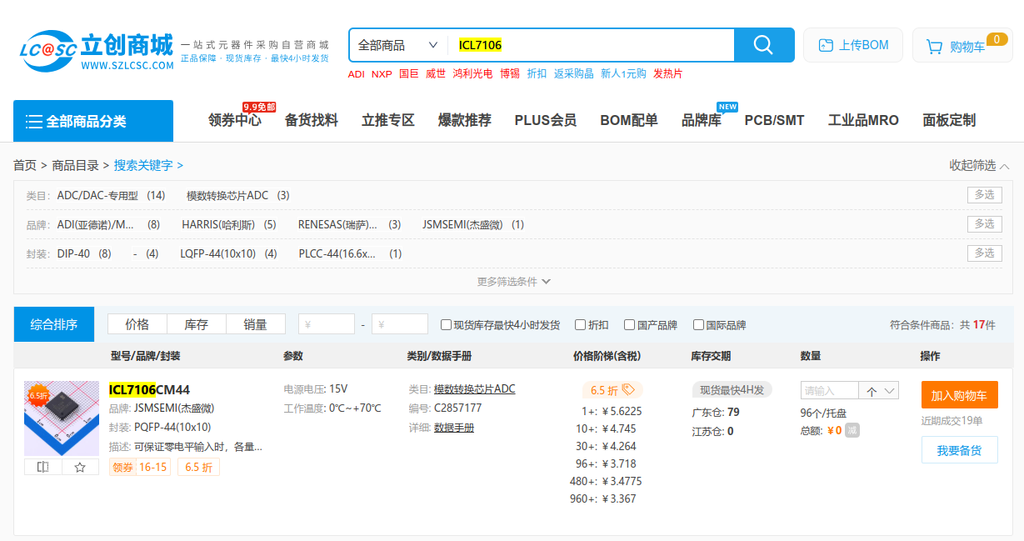Click the 鸿利光电 hot keyword link
Screen dimensions: 1024x541
tap(472, 74)
